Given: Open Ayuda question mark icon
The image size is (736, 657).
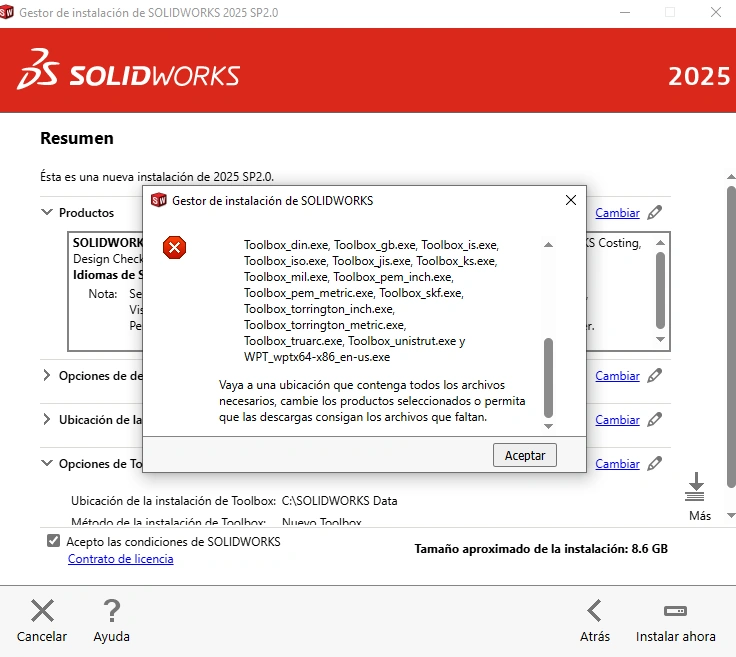Looking at the screenshot, I should [x=112, y=610].
